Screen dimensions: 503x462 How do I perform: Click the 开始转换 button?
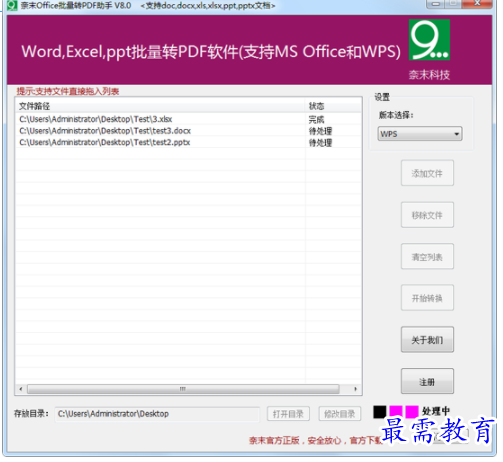click(x=427, y=298)
